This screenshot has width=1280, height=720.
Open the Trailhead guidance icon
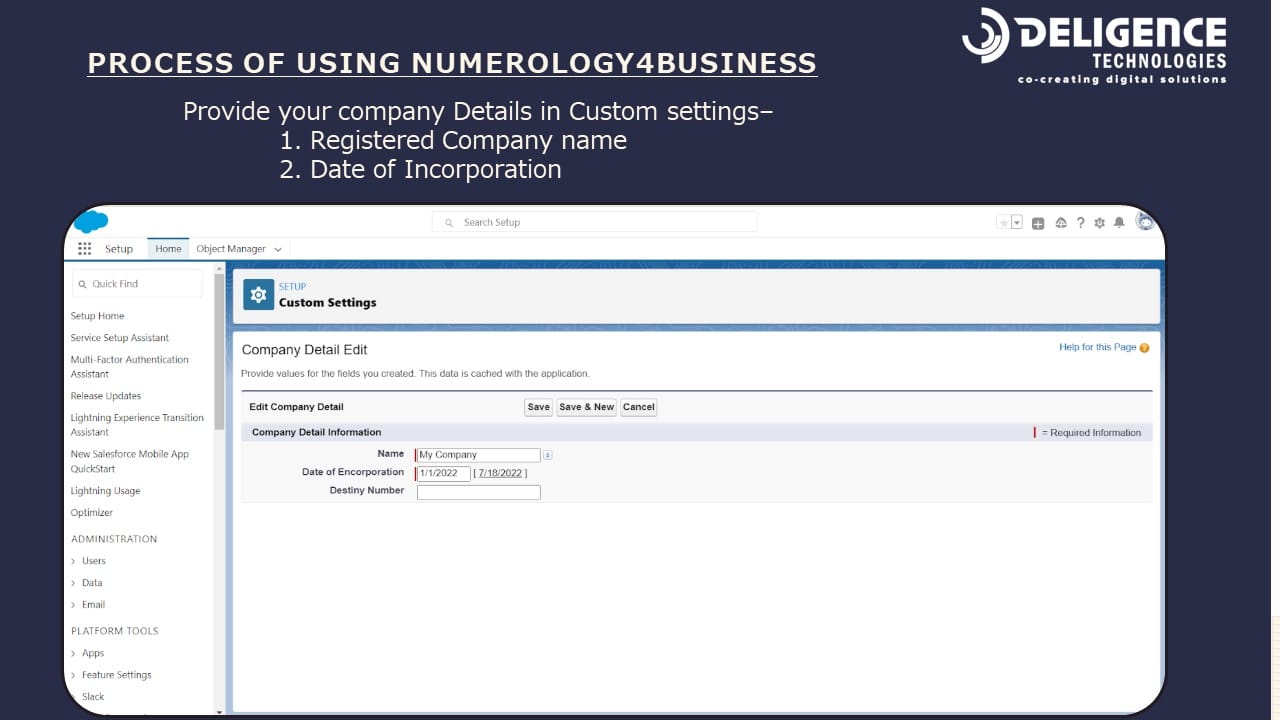[1061, 223]
